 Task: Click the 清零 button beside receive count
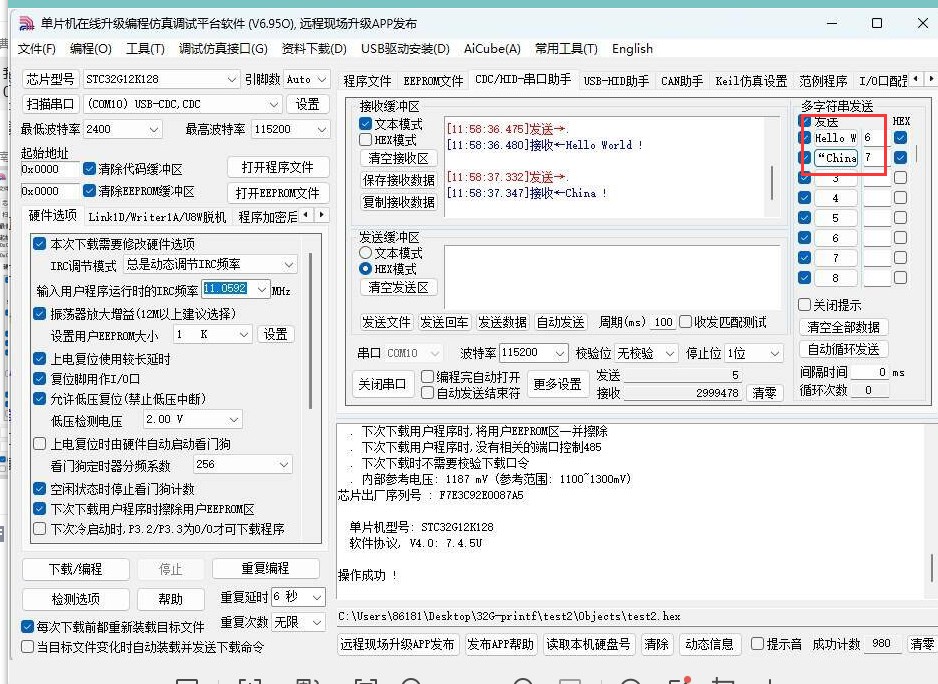click(x=764, y=393)
